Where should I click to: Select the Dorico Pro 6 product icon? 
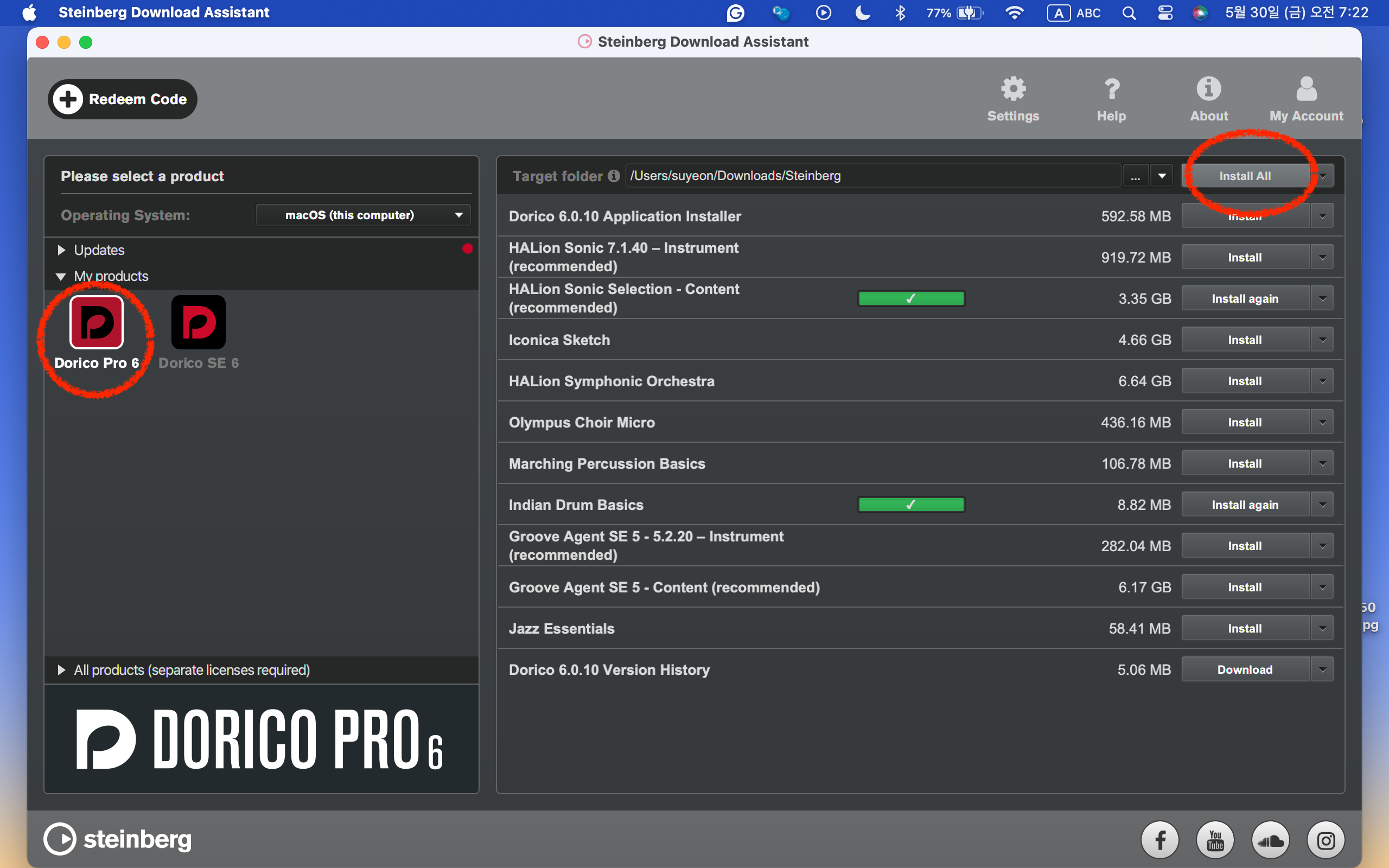[x=97, y=323]
